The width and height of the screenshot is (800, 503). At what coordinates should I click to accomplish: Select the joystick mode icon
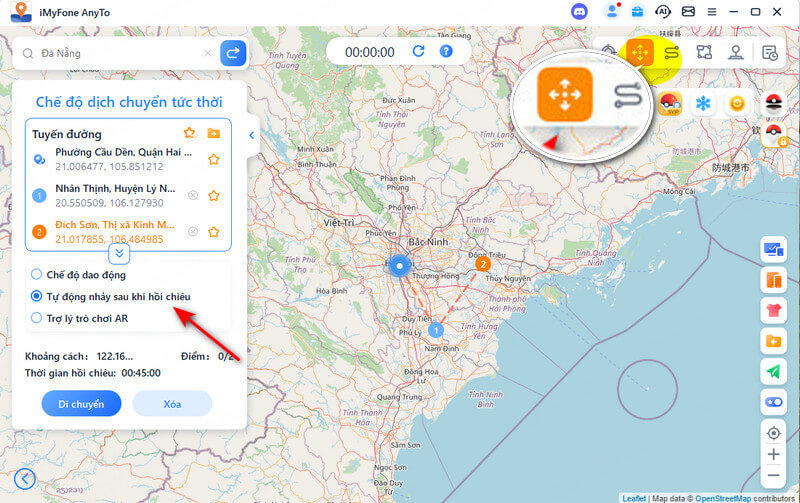[x=736, y=52]
